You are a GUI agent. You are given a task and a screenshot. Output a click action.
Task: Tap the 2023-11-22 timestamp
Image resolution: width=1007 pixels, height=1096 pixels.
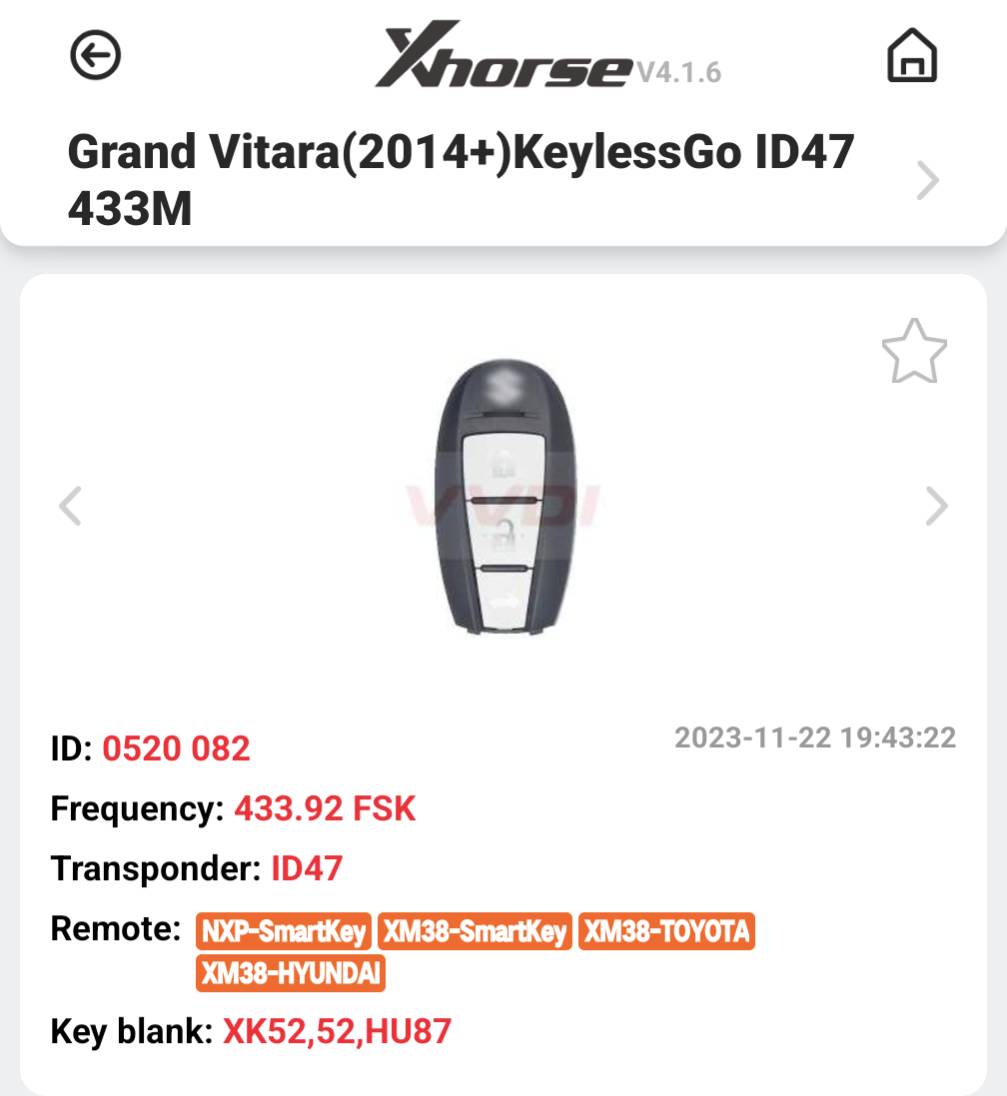(816, 738)
